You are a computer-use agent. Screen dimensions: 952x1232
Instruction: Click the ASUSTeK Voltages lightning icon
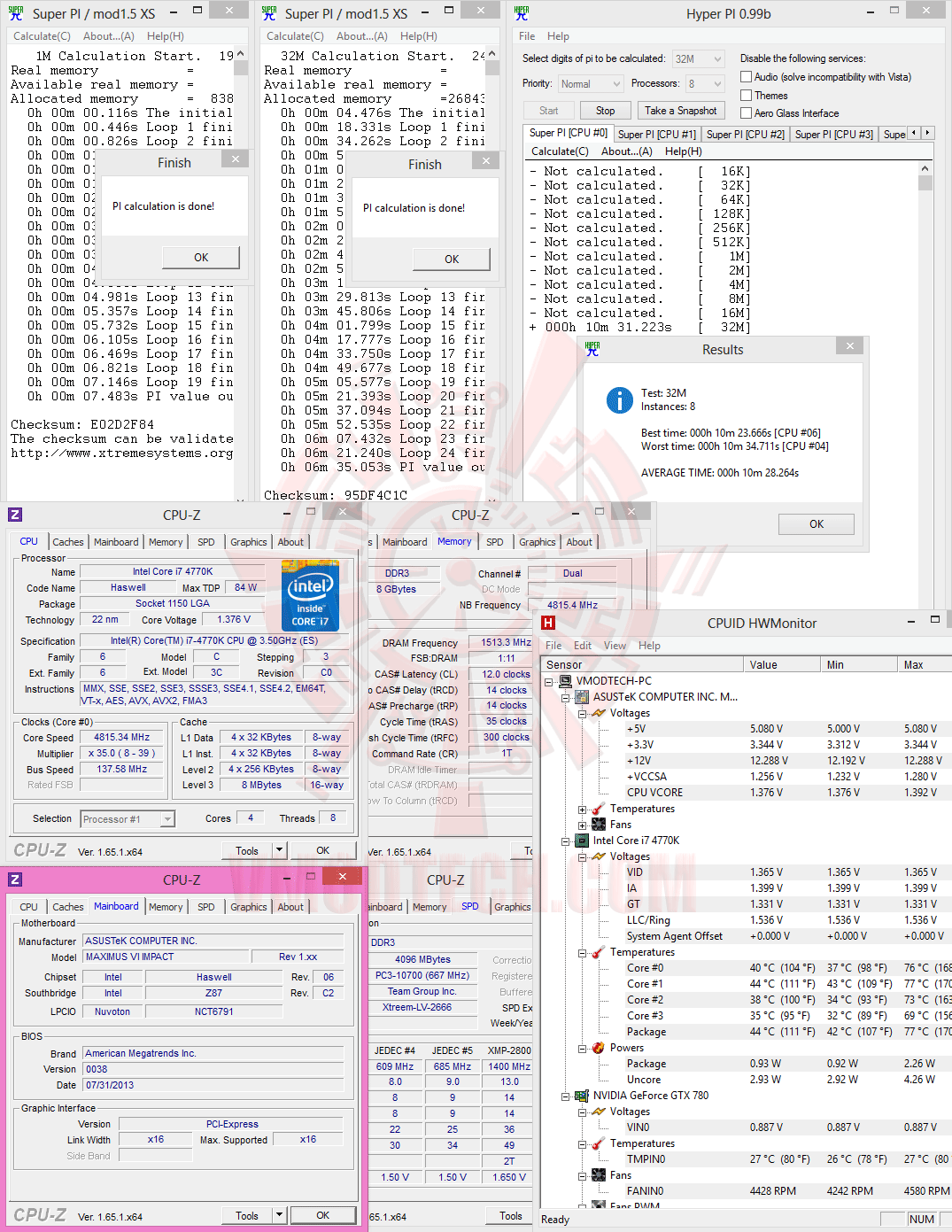click(599, 713)
